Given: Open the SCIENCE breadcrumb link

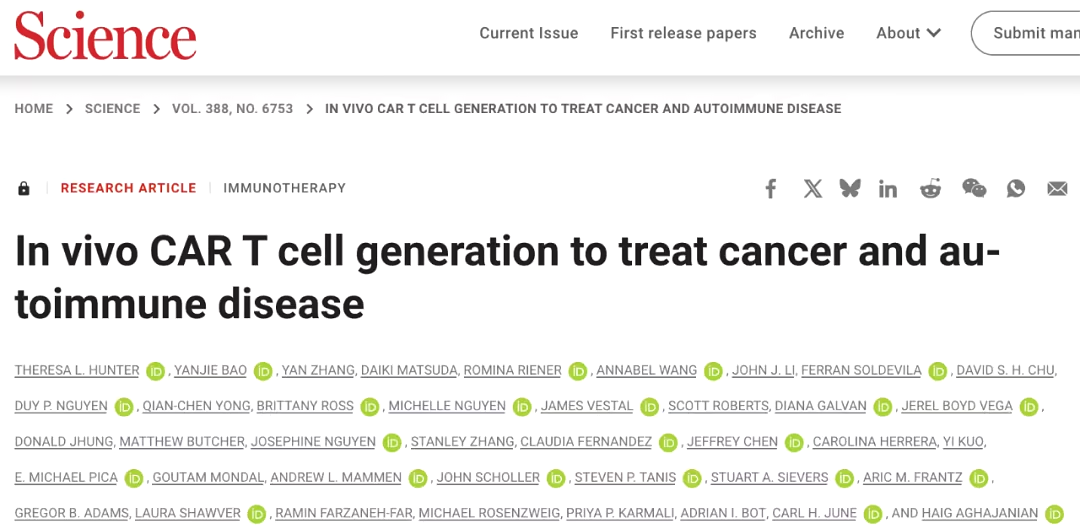Looking at the screenshot, I should coord(112,109).
